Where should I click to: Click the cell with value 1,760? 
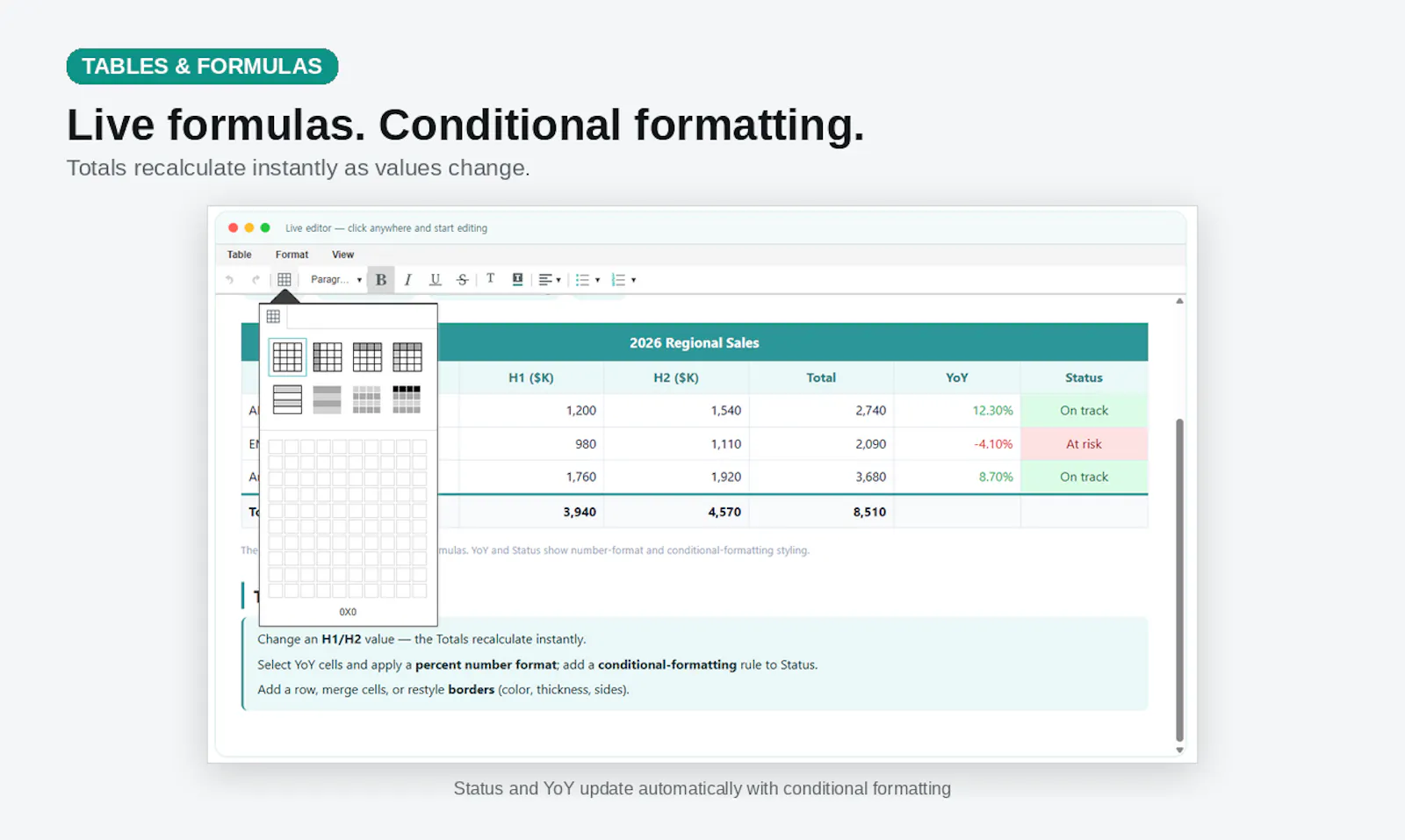click(x=531, y=477)
